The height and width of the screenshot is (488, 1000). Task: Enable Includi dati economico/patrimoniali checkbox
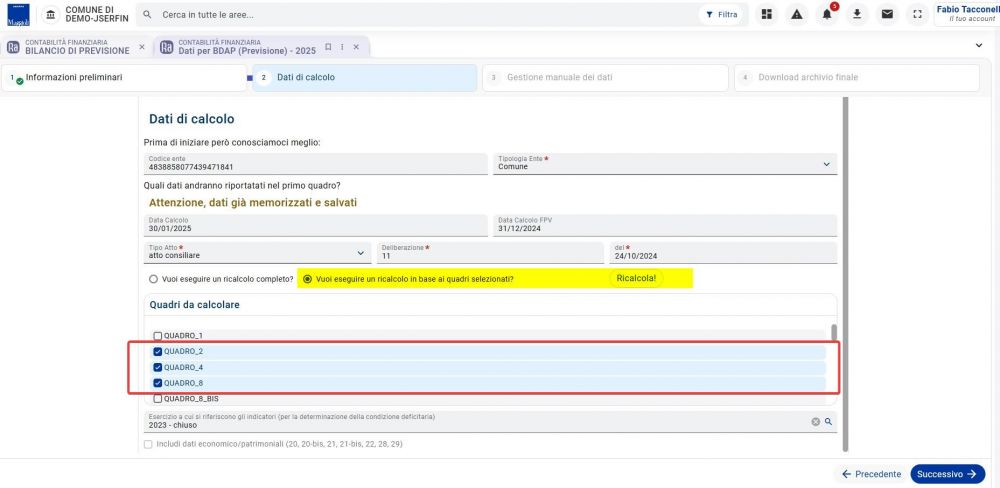point(148,444)
